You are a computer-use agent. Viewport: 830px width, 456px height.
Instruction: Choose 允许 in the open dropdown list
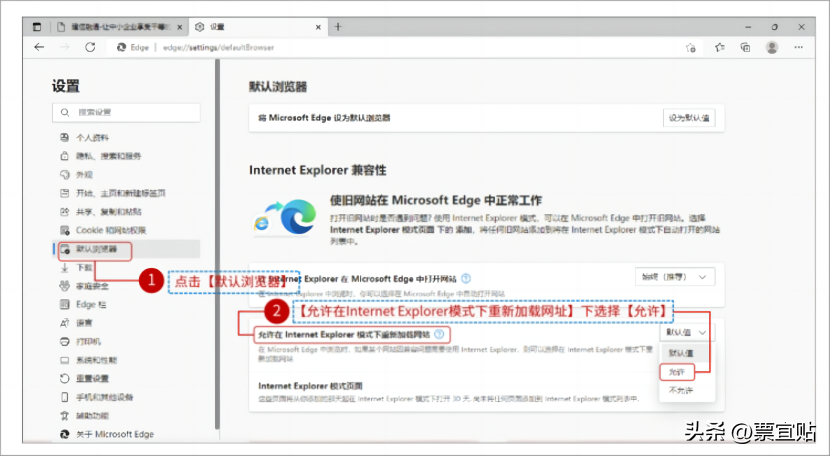coord(687,372)
